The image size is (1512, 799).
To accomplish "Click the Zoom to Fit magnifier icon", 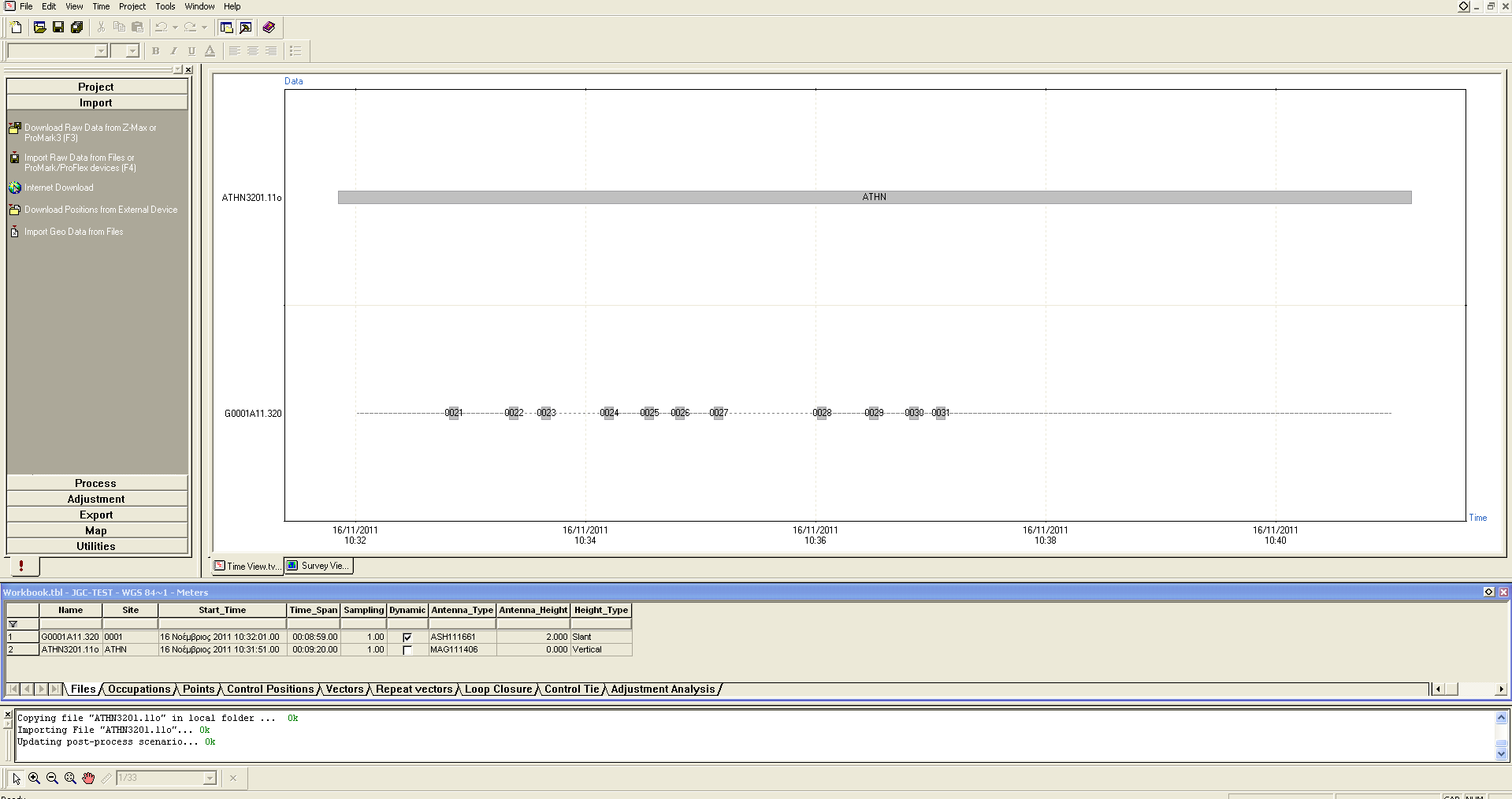I will click(70, 779).
